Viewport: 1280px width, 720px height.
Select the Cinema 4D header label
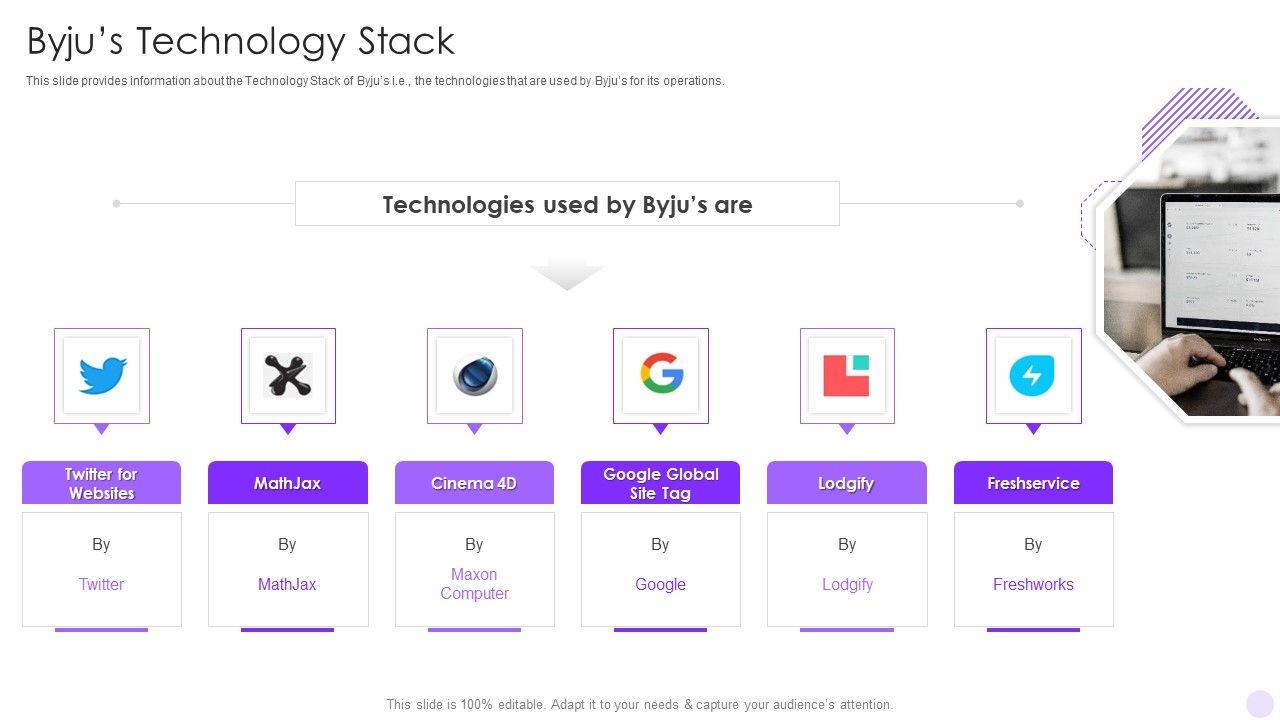click(x=474, y=483)
